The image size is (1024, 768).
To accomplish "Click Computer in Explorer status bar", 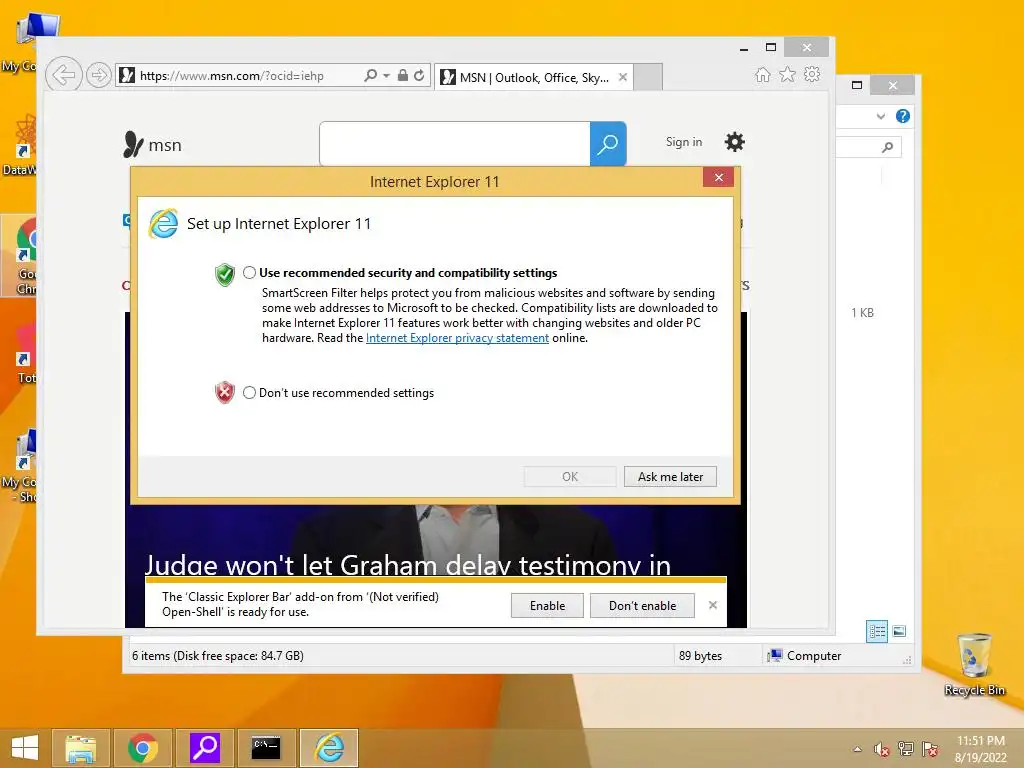I will pos(805,656).
